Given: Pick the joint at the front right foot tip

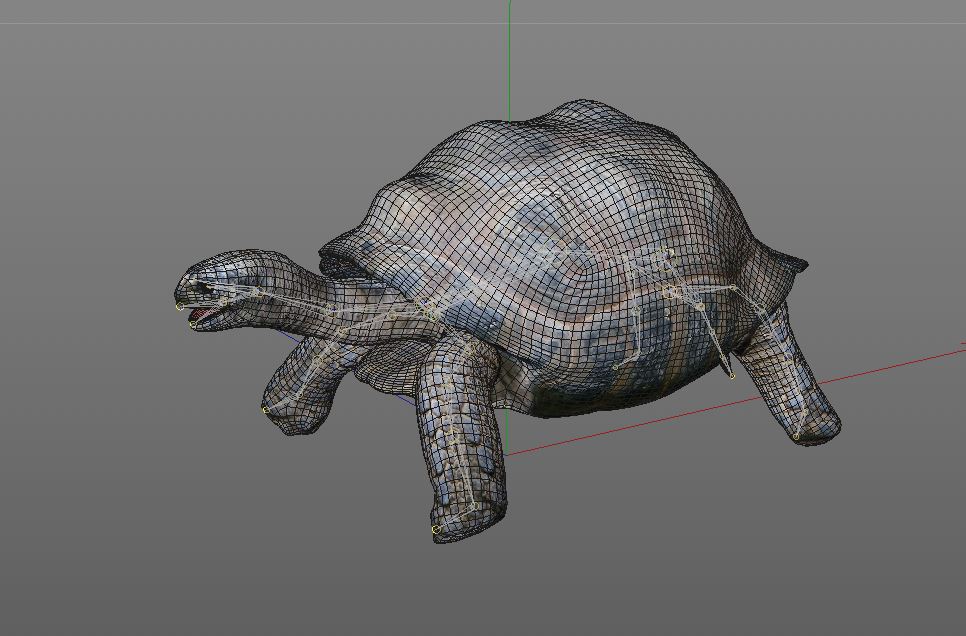Looking at the screenshot, I should (435, 529).
